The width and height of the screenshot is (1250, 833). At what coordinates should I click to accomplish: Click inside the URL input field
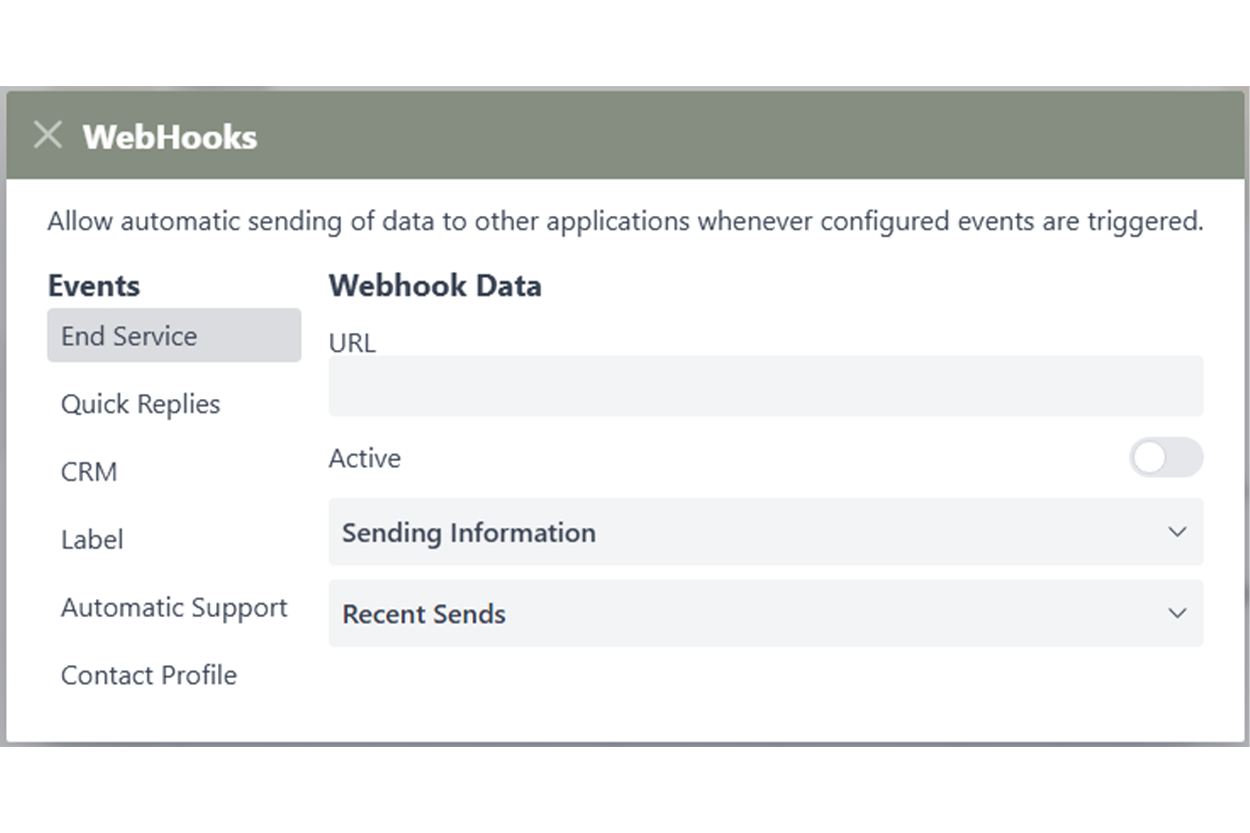pyautogui.click(x=766, y=386)
